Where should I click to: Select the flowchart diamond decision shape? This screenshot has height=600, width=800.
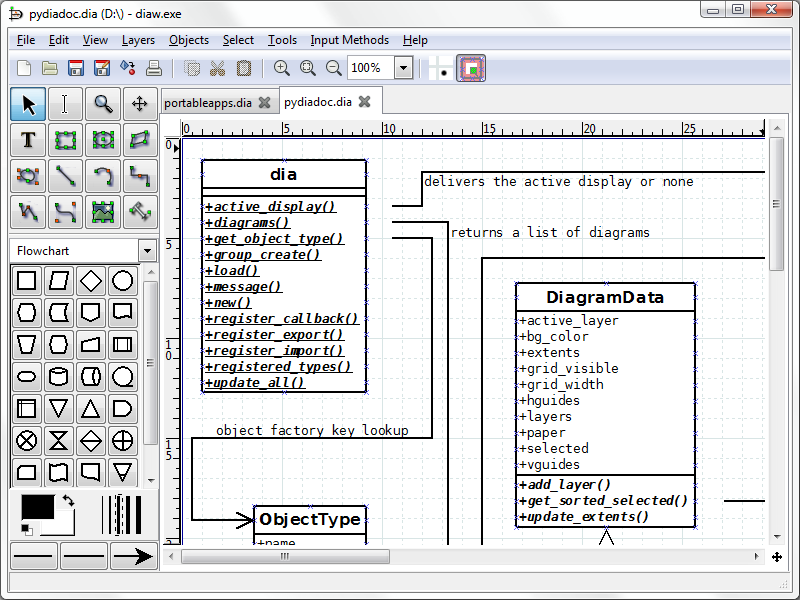coord(91,280)
